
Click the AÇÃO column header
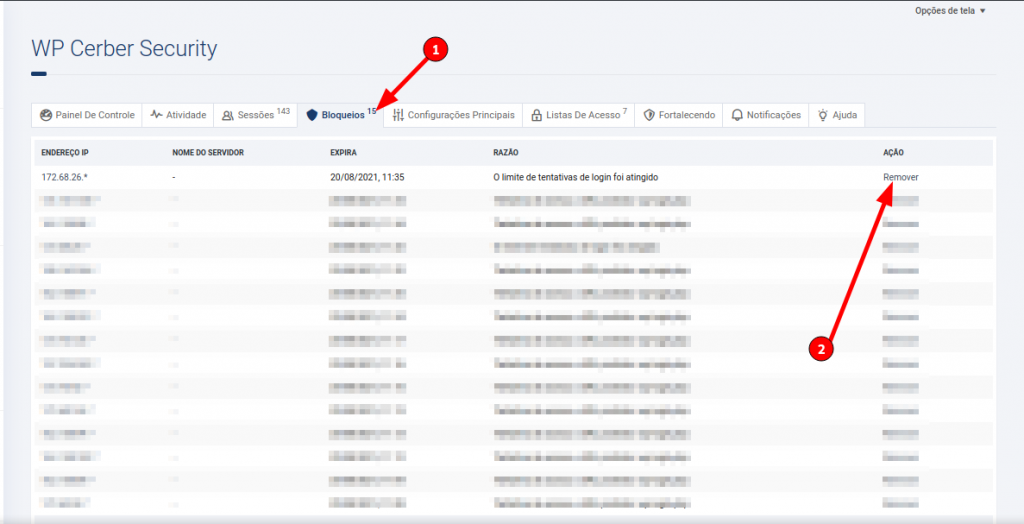(x=893, y=152)
